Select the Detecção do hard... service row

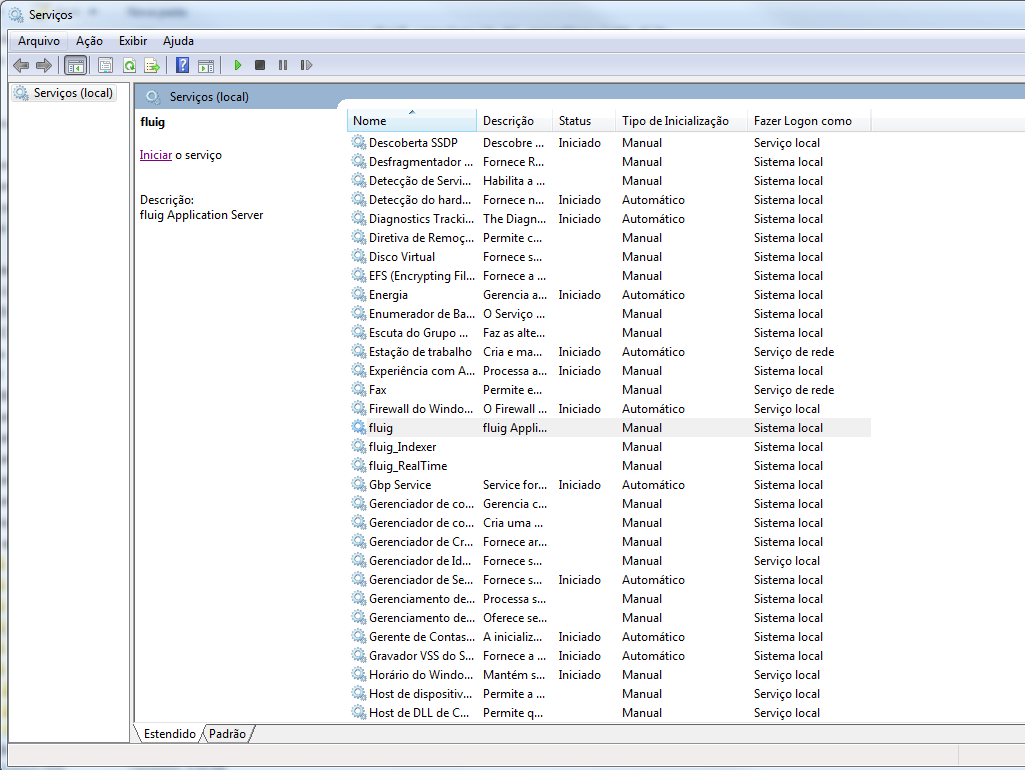click(609, 199)
